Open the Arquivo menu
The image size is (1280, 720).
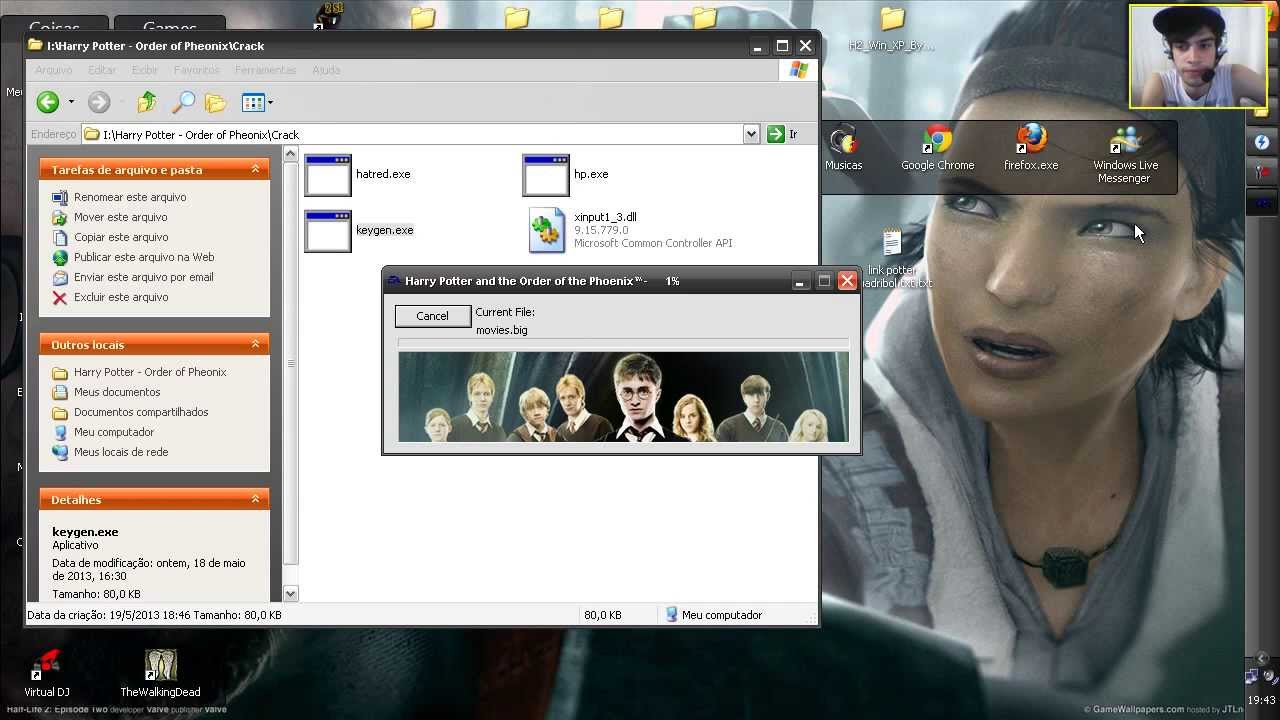[x=54, y=70]
